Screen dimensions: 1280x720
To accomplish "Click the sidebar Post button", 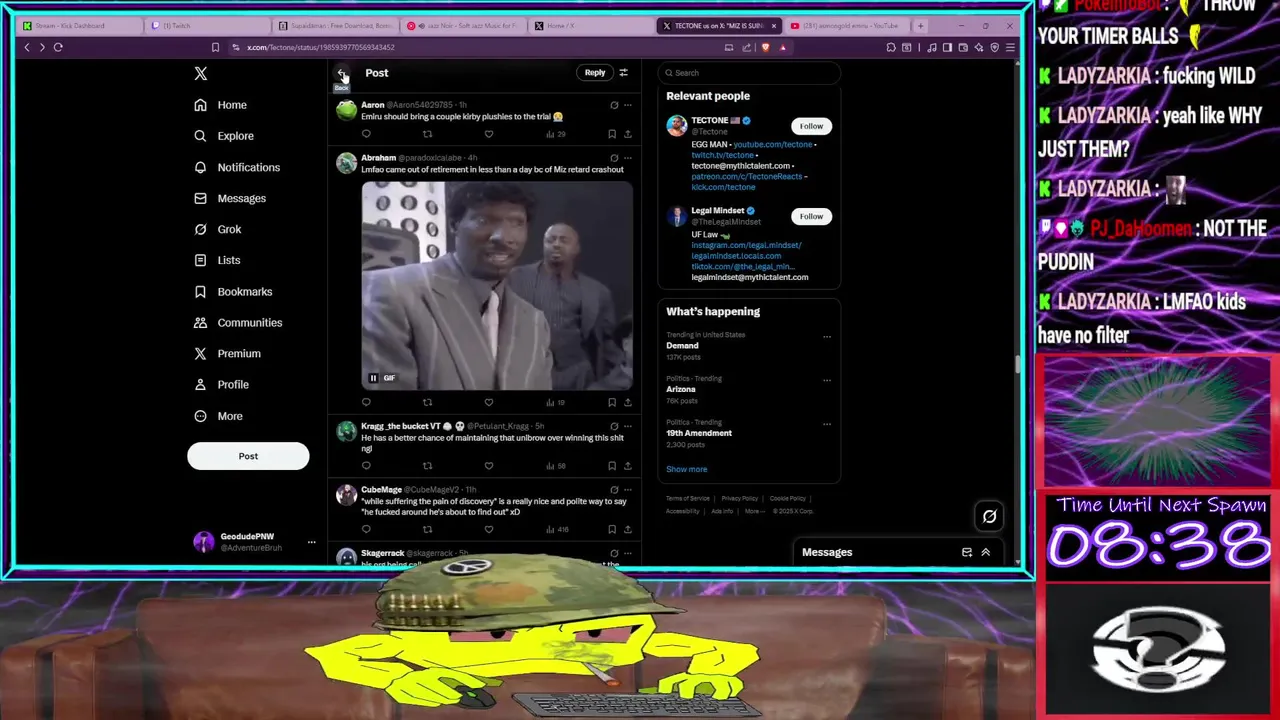I will coord(248,456).
